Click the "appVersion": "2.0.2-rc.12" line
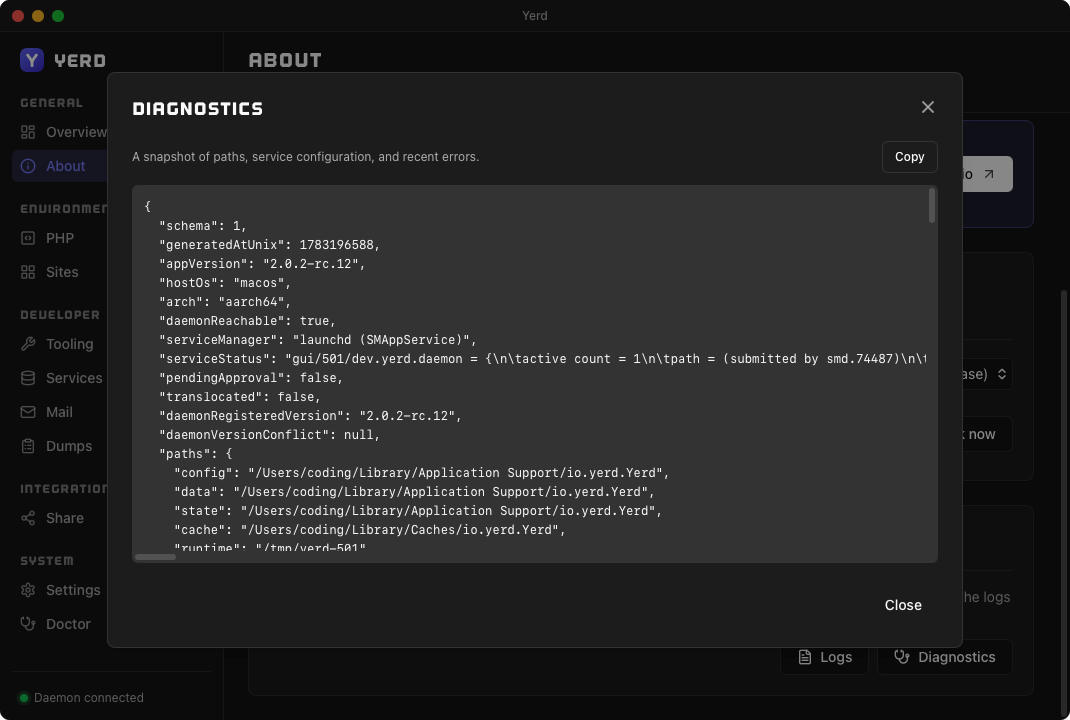1070x720 pixels. point(262,263)
